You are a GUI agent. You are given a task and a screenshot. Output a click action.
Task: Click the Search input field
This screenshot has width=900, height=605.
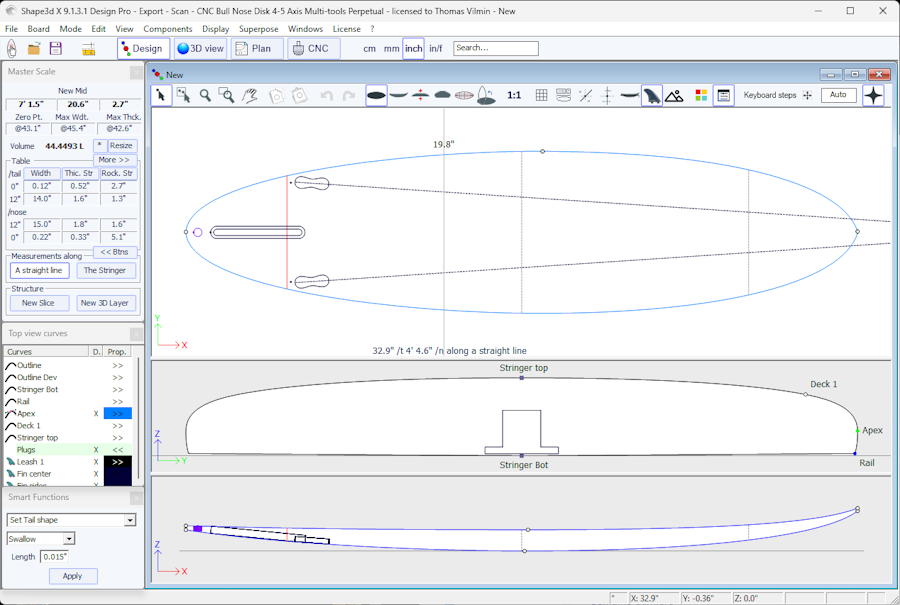[496, 48]
